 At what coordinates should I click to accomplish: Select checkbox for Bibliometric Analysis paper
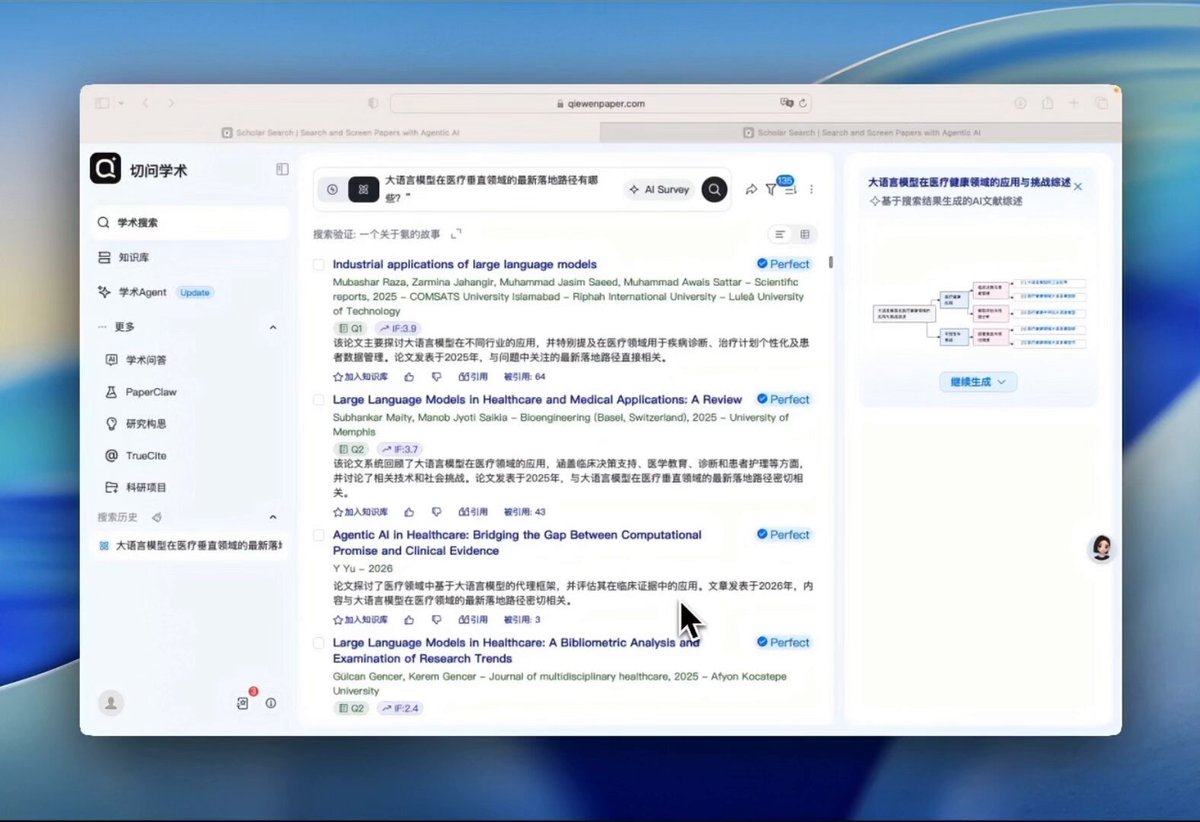point(318,643)
